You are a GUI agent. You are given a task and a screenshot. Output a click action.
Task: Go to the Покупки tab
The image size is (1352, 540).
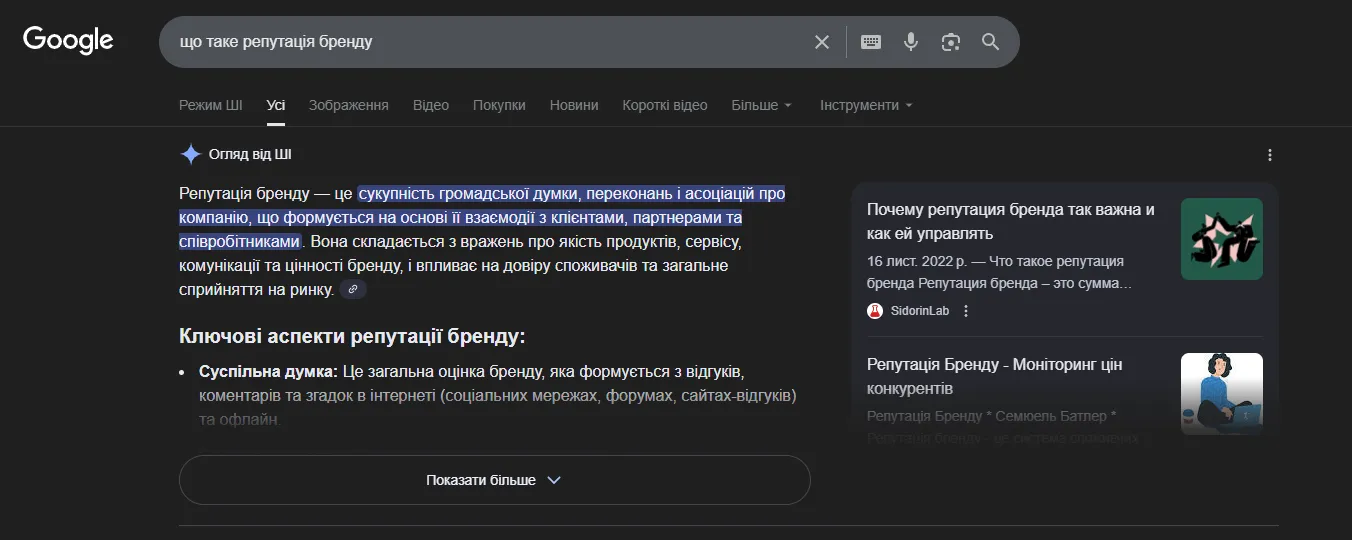coord(499,105)
